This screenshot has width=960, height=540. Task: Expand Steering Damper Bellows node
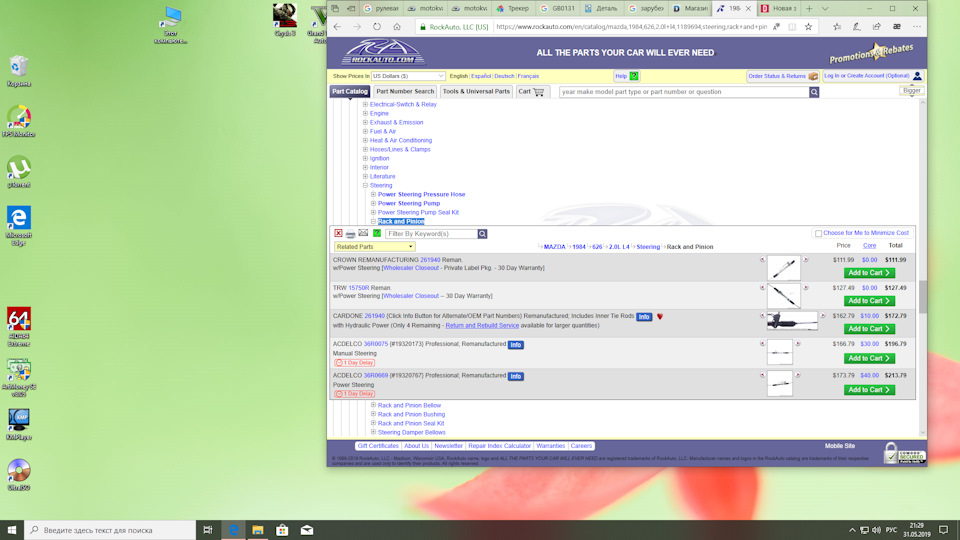point(373,432)
